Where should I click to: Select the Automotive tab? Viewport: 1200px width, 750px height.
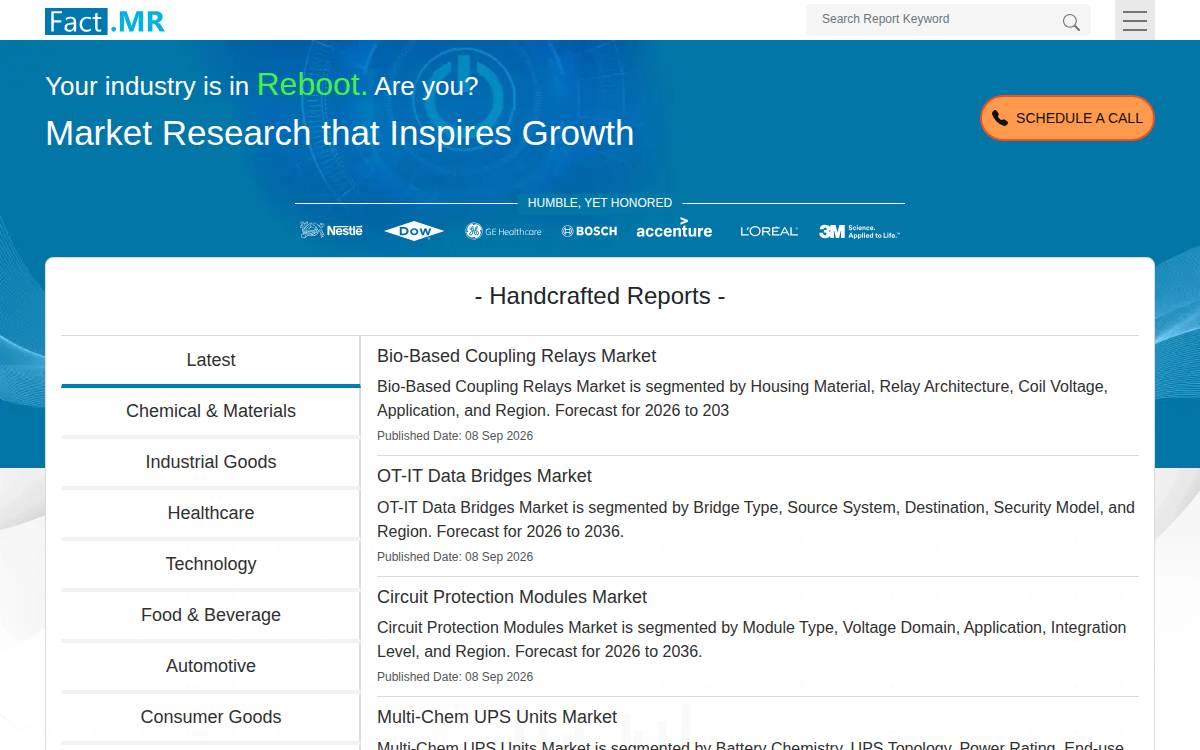[x=211, y=666]
